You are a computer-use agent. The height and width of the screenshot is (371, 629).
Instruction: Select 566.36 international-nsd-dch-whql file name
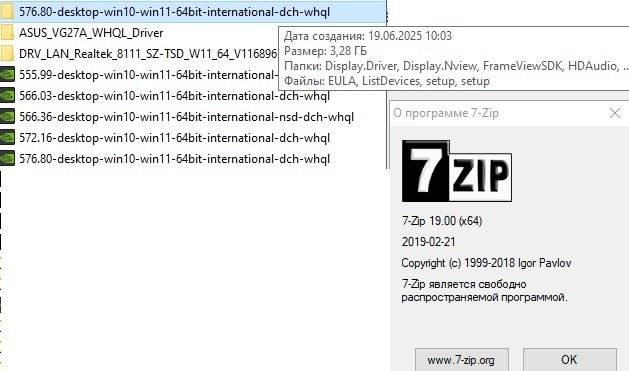187,117
